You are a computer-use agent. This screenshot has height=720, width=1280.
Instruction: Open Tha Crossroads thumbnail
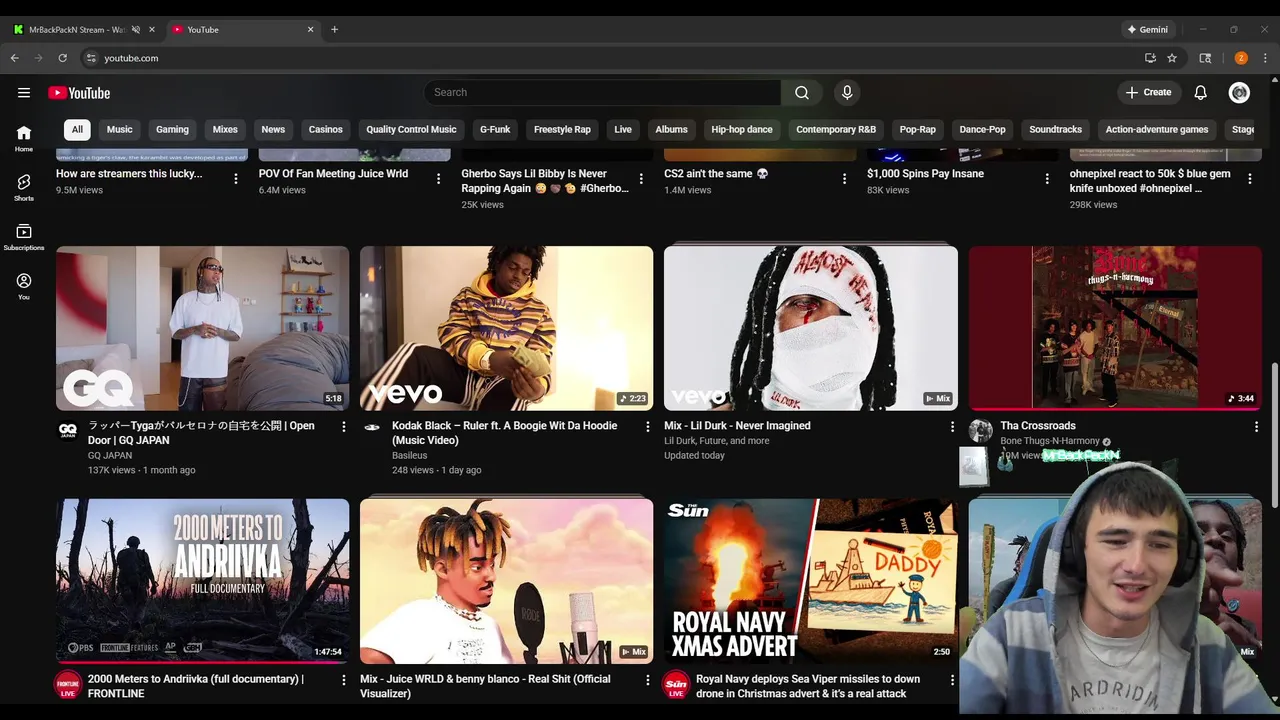tap(1115, 328)
